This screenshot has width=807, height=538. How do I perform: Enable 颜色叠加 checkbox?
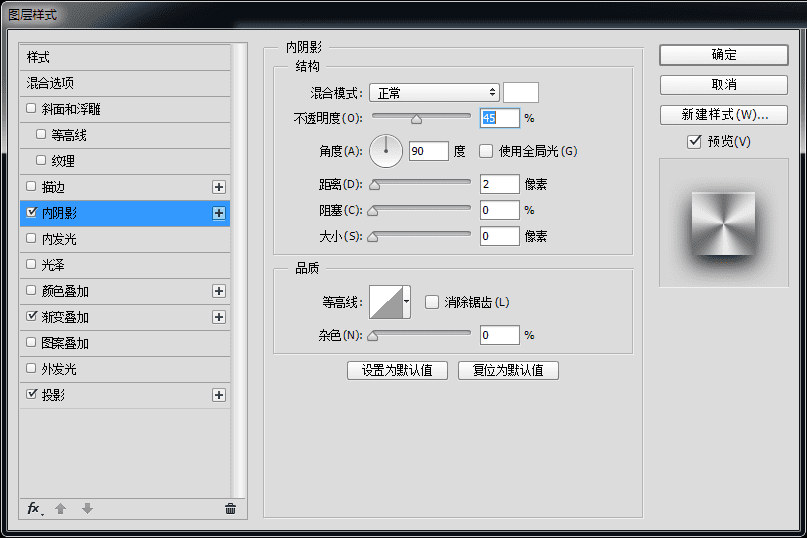[x=31, y=290]
